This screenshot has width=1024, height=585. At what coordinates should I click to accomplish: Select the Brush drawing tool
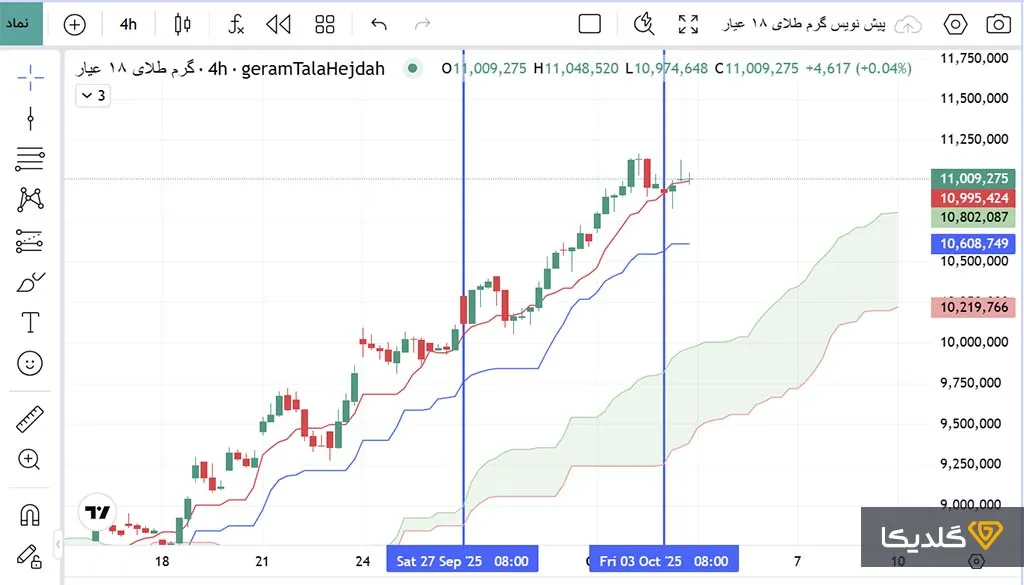click(30, 282)
